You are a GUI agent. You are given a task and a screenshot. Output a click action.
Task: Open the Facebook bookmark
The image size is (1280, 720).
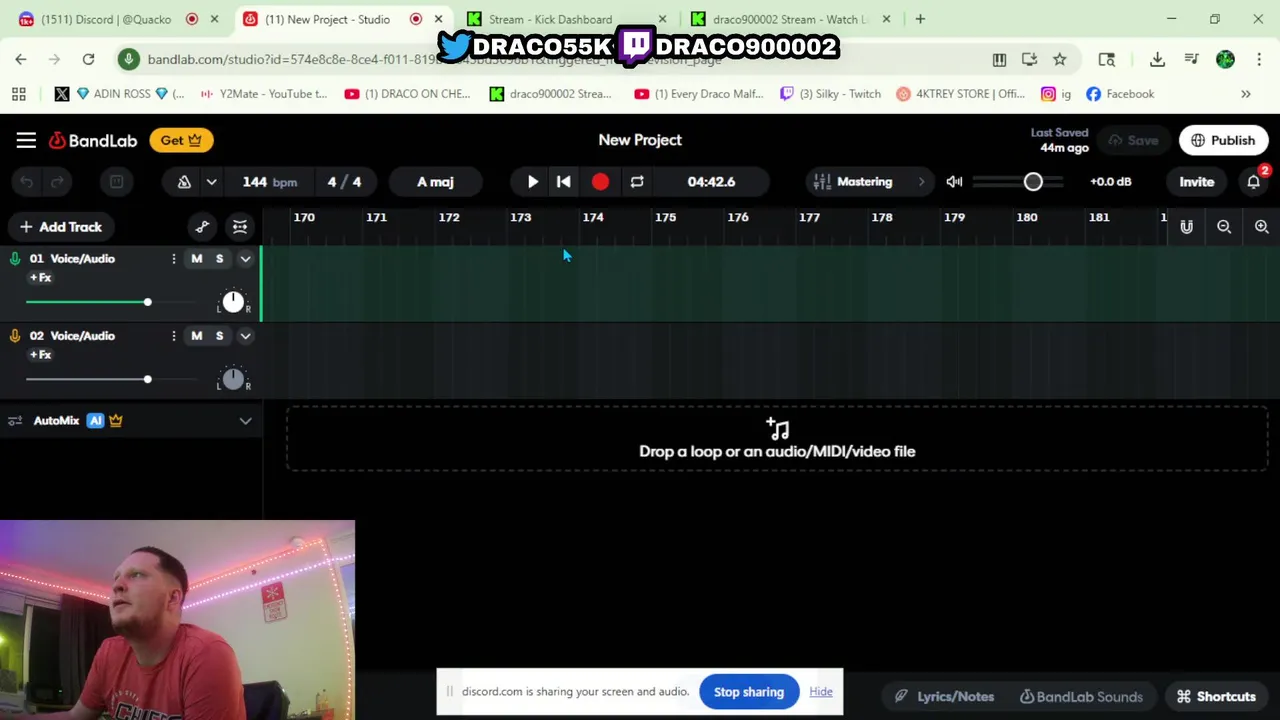click(1120, 94)
